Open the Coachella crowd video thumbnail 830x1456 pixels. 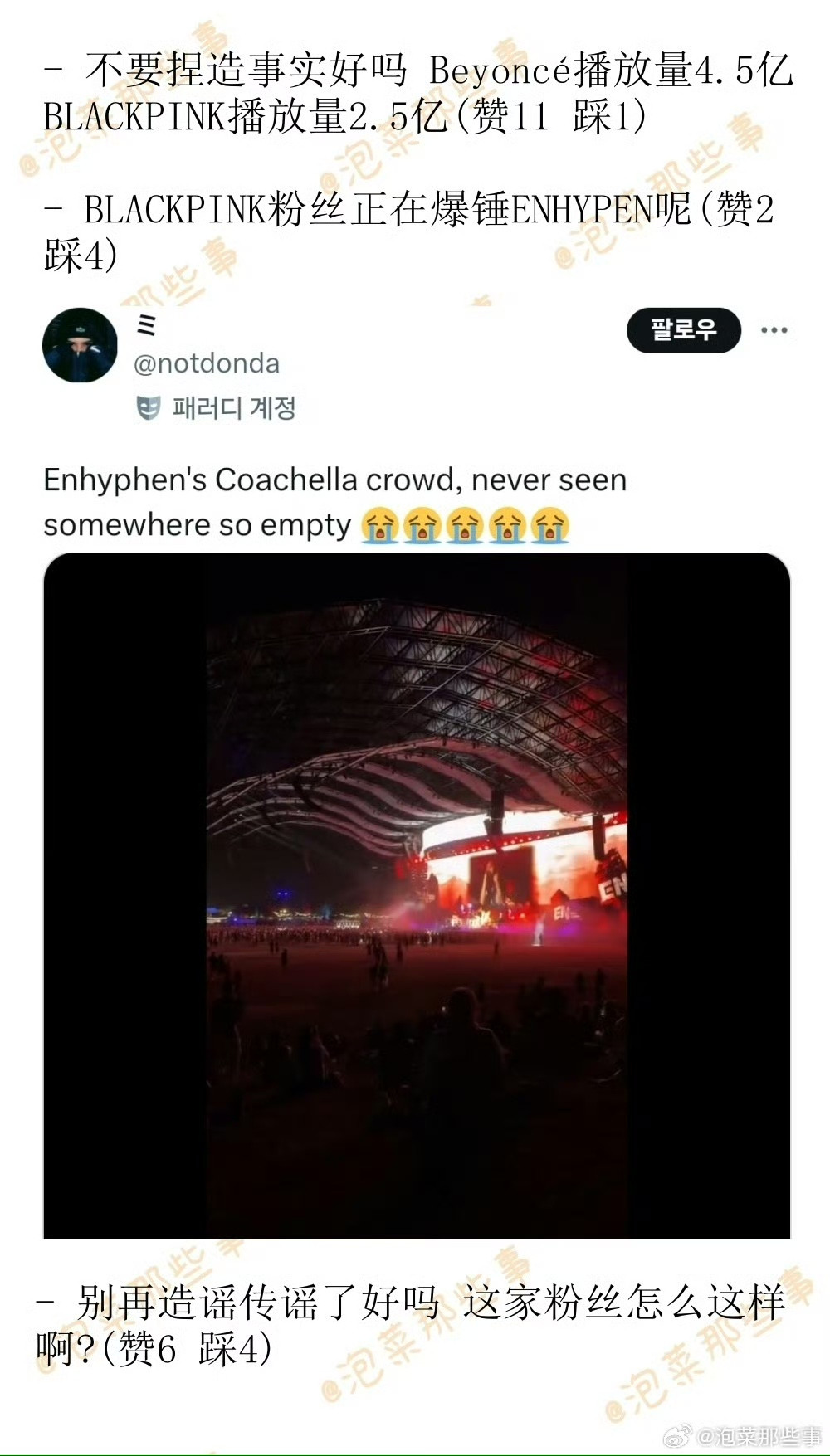click(x=417, y=896)
